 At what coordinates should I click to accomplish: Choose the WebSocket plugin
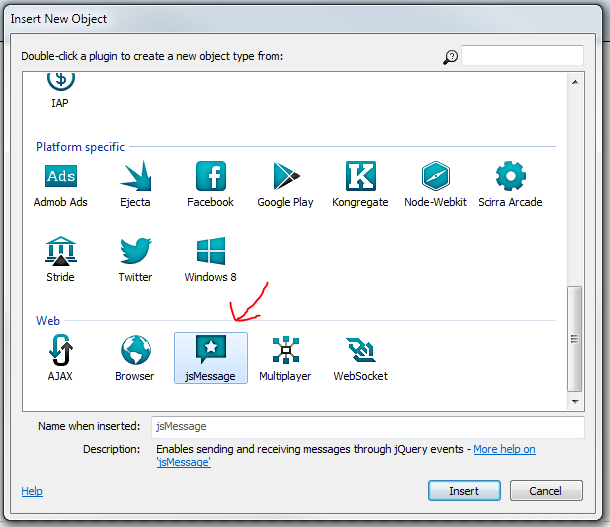pyautogui.click(x=360, y=351)
